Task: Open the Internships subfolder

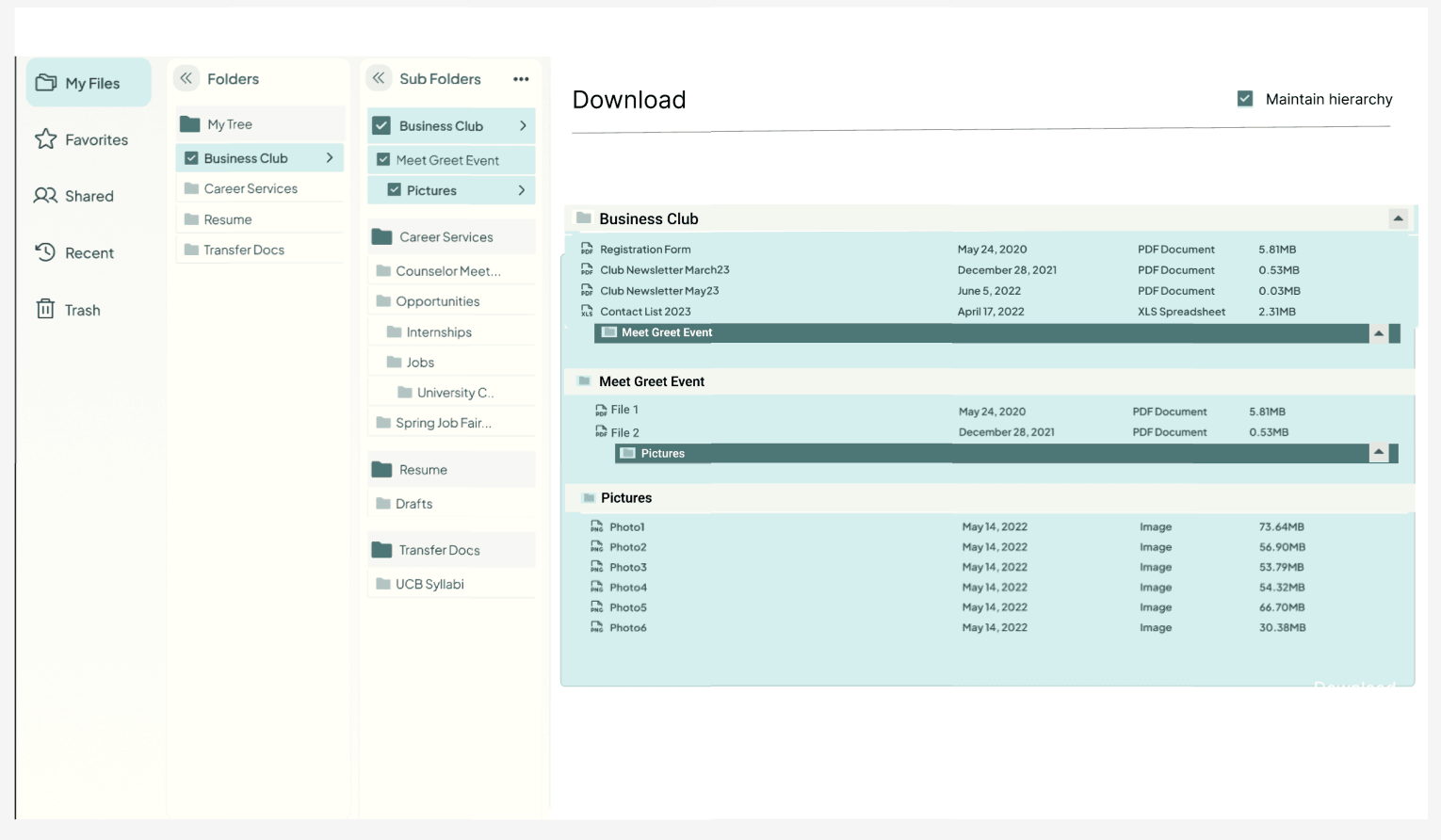Action: click(x=451, y=331)
